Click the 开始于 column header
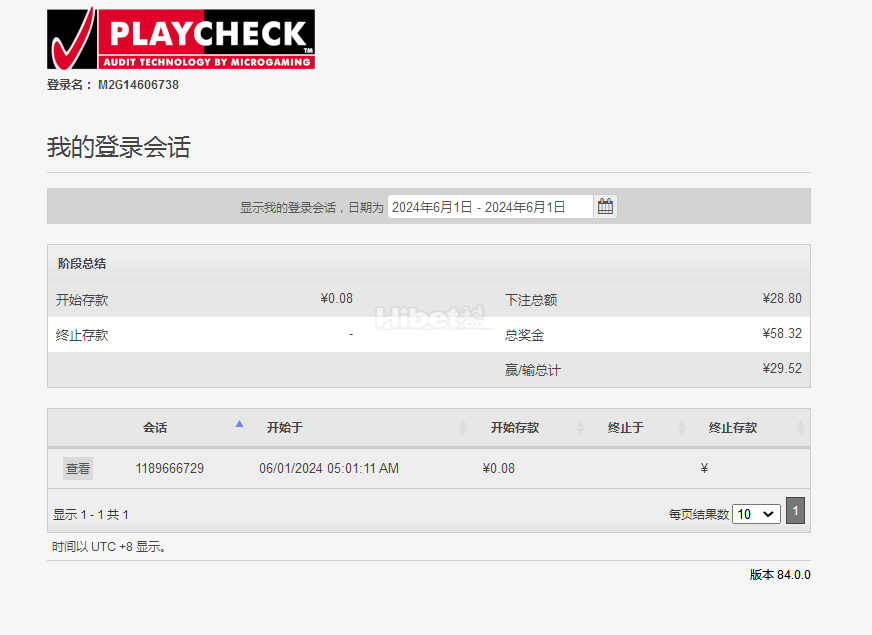The image size is (872, 635). [285, 428]
